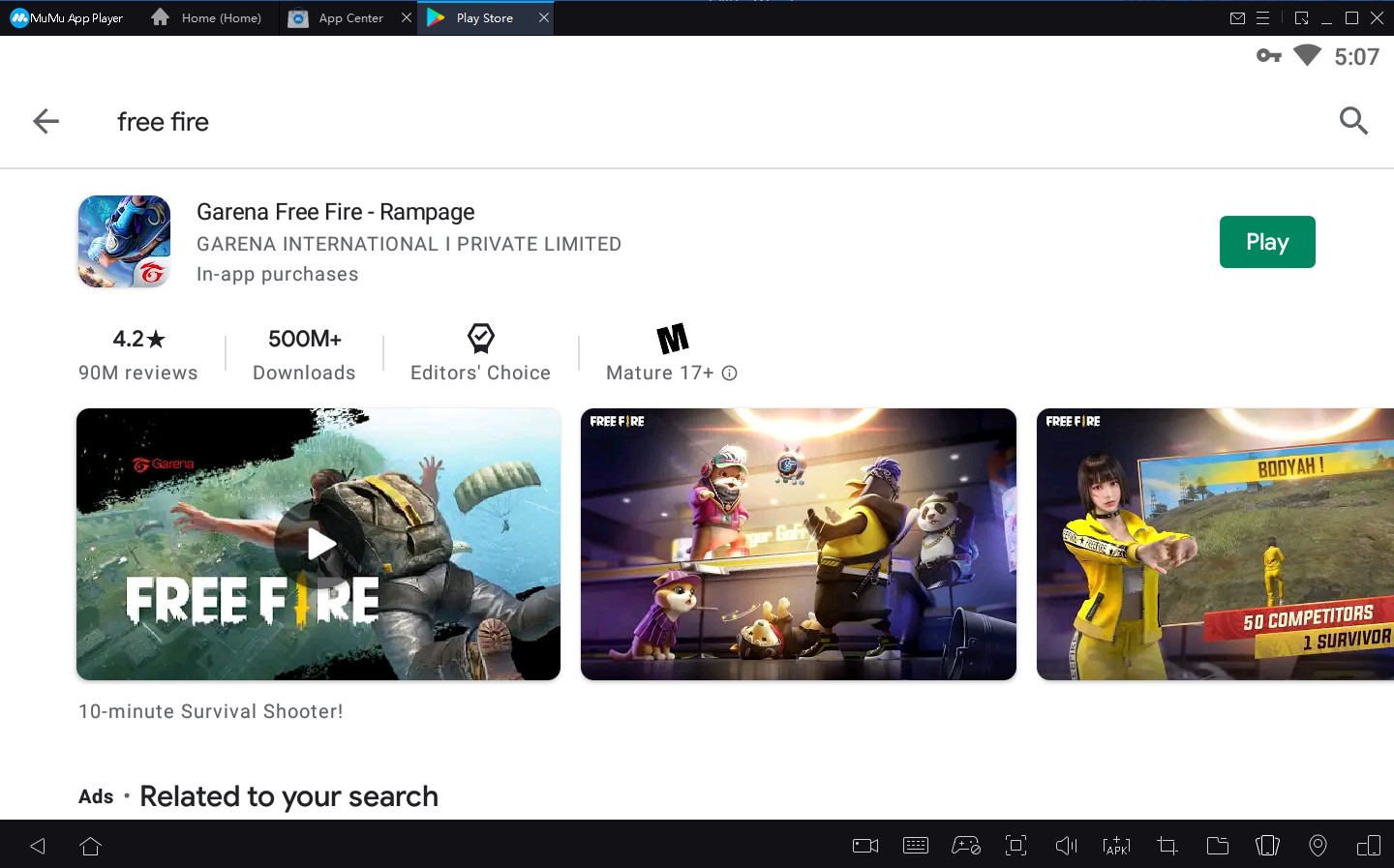Click GARENA INTERNATIONAL I PRIVATE LIMITED developer name

tap(409, 244)
